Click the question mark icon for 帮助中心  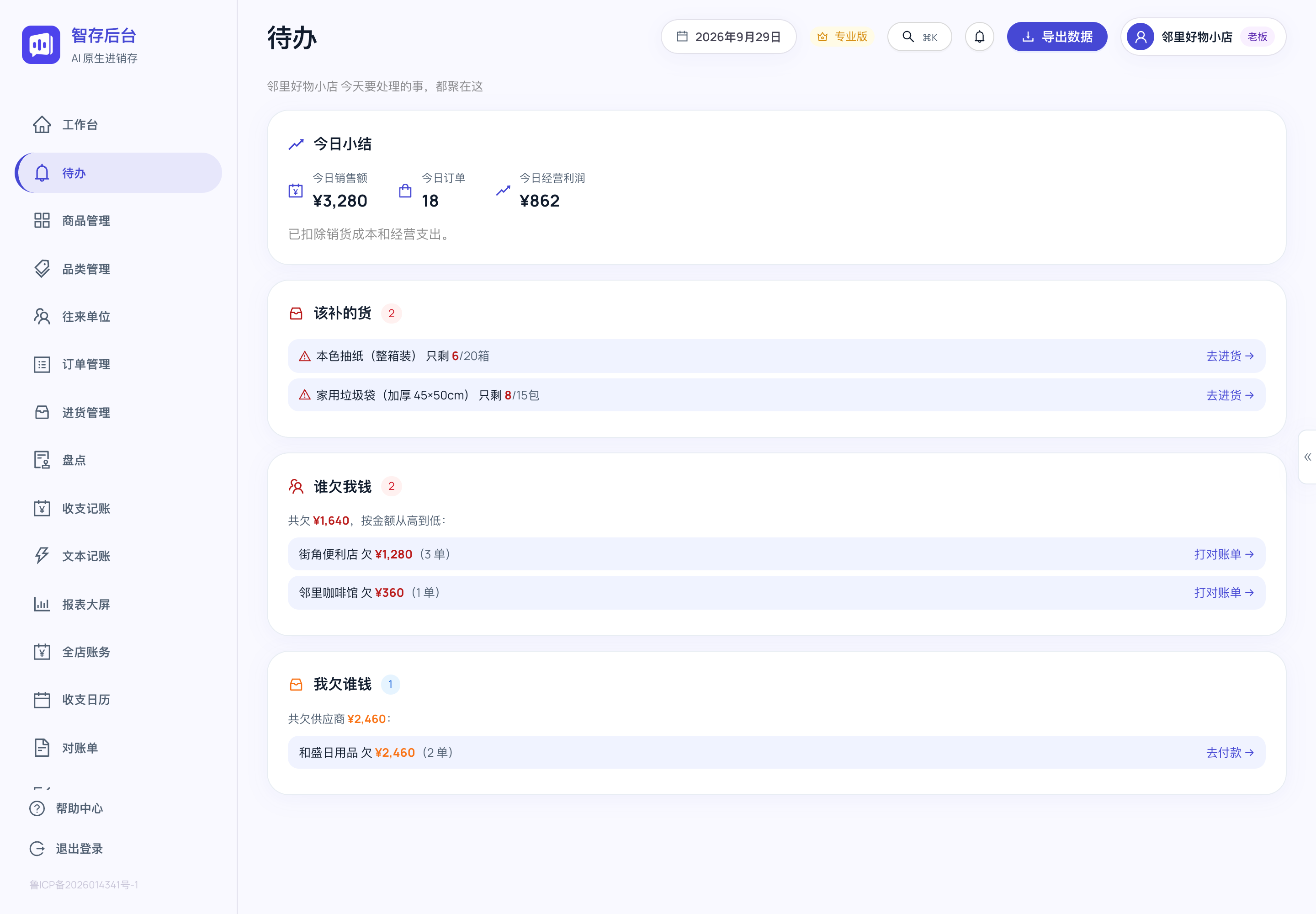37,808
